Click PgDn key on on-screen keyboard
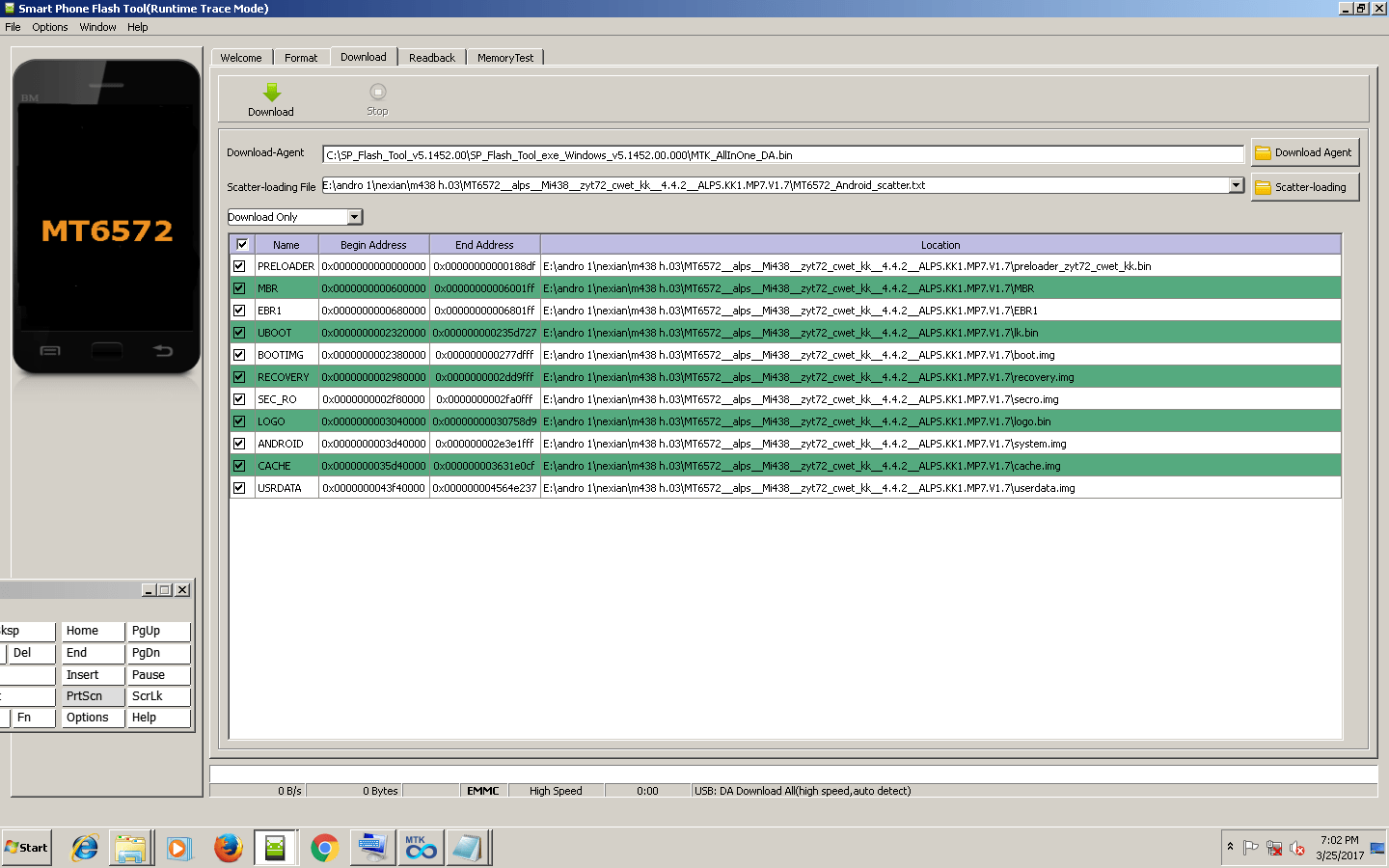 [158, 653]
